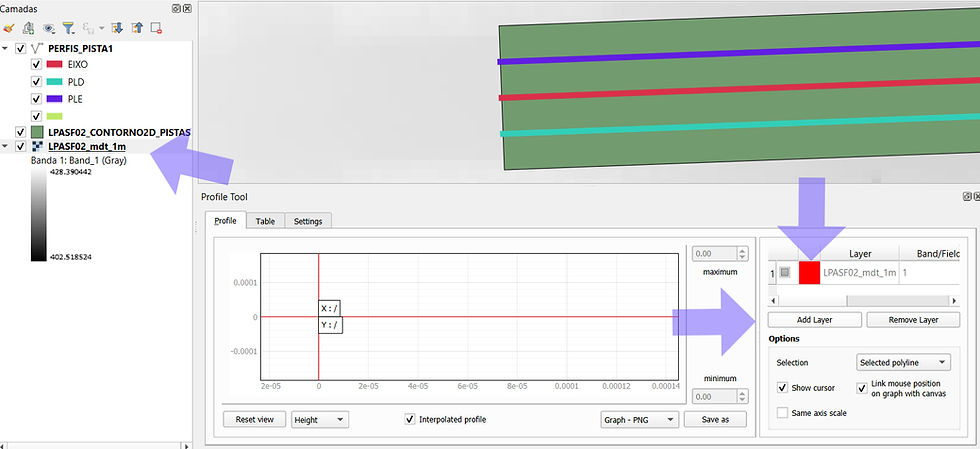The image size is (980, 449).
Task: Toggle visibility of LPASF02_CONTORNO2D_PISTAS layer
Action: tap(21, 132)
